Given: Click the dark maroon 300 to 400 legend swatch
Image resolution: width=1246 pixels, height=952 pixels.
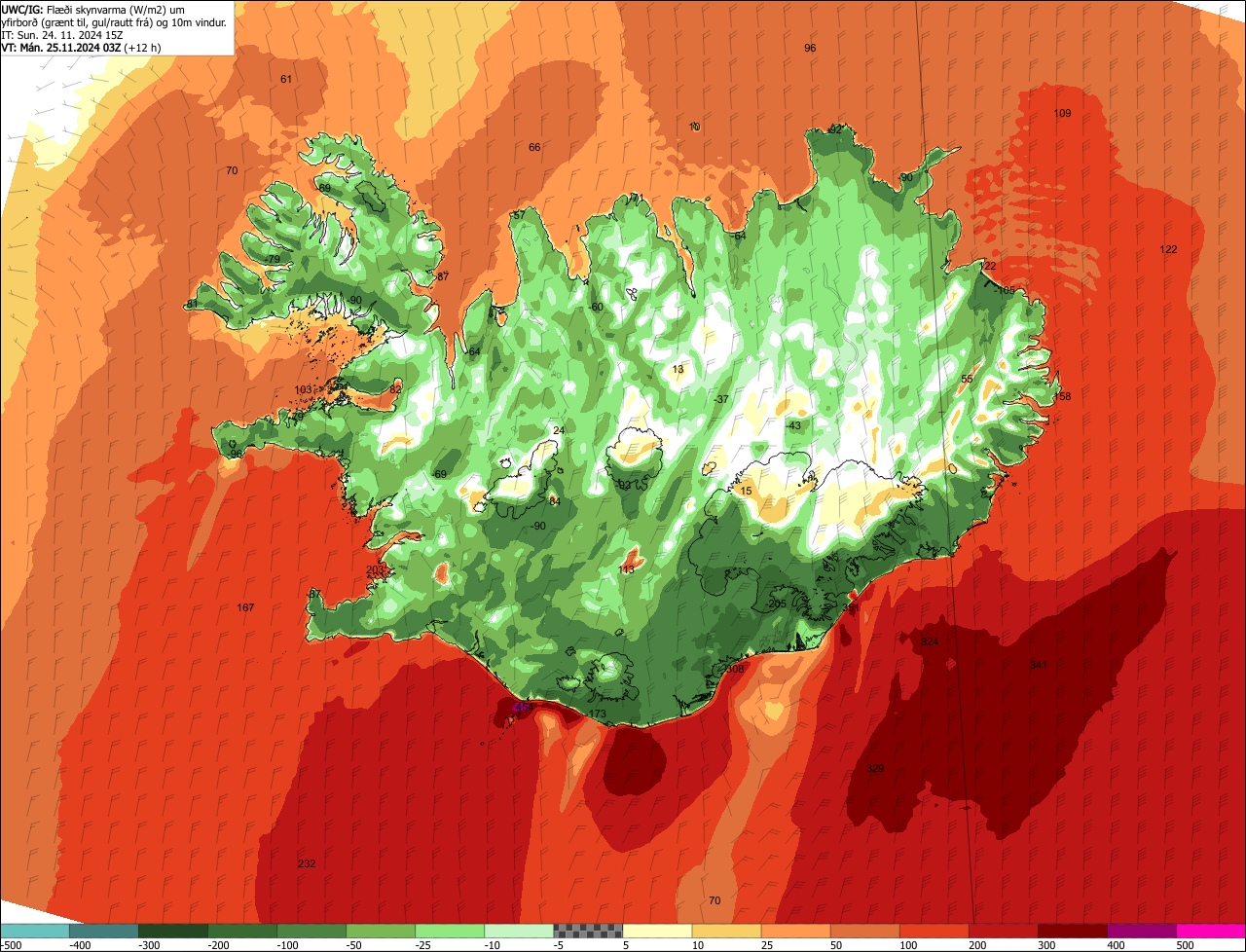Looking at the screenshot, I should pyautogui.click(x=1072, y=931).
